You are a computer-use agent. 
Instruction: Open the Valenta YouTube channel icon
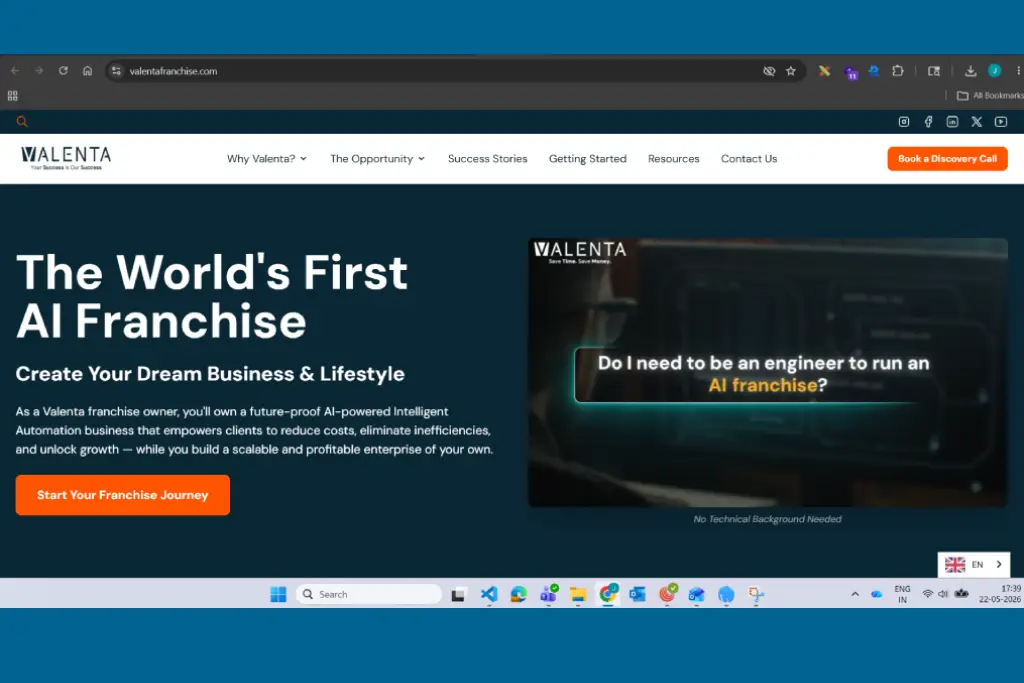[1000, 121]
